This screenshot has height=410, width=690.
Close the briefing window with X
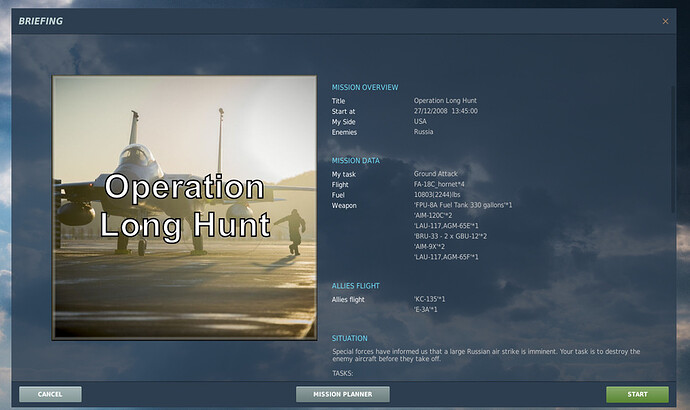pyautogui.click(x=666, y=20)
